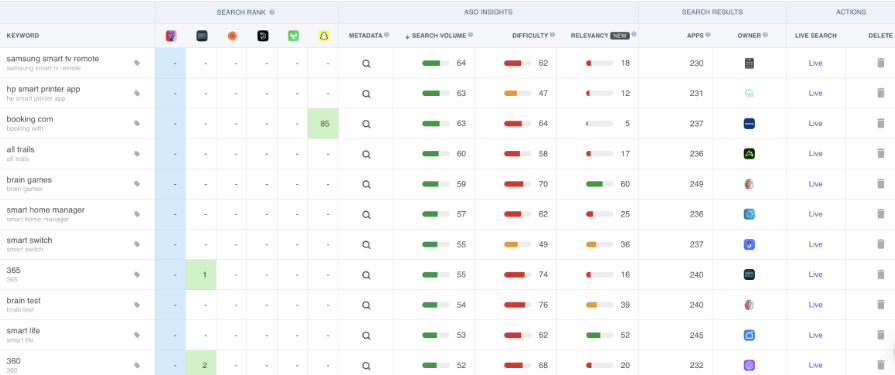Delete the brain games keyword
The image size is (895, 375).
click(881, 184)
